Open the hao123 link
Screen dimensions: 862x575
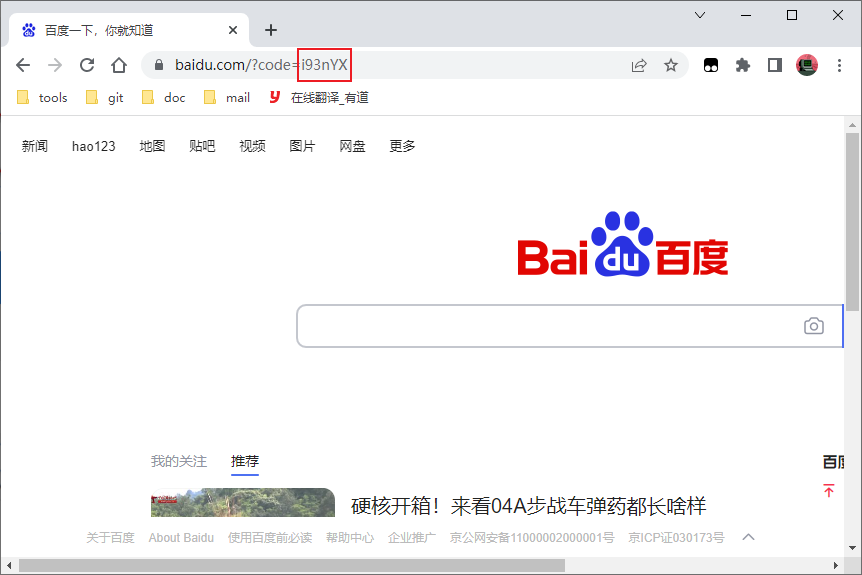coord(93,146)
